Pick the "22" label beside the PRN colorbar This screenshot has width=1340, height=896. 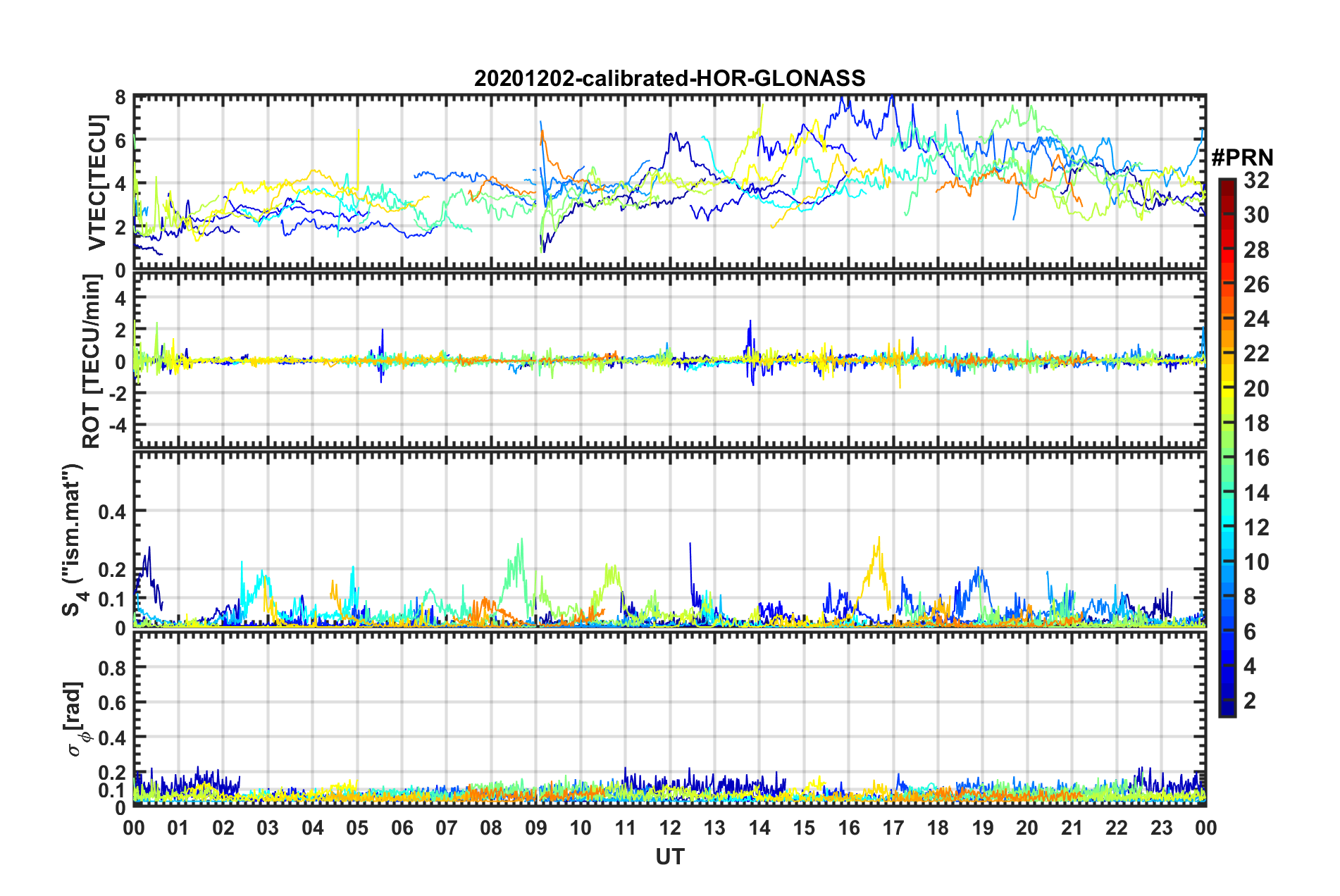click(1256, 354)
